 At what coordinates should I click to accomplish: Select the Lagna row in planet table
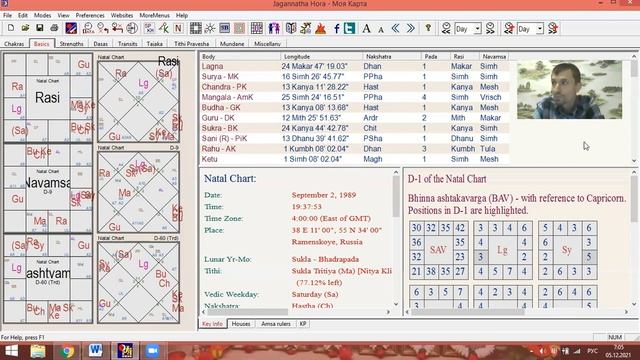354,66
